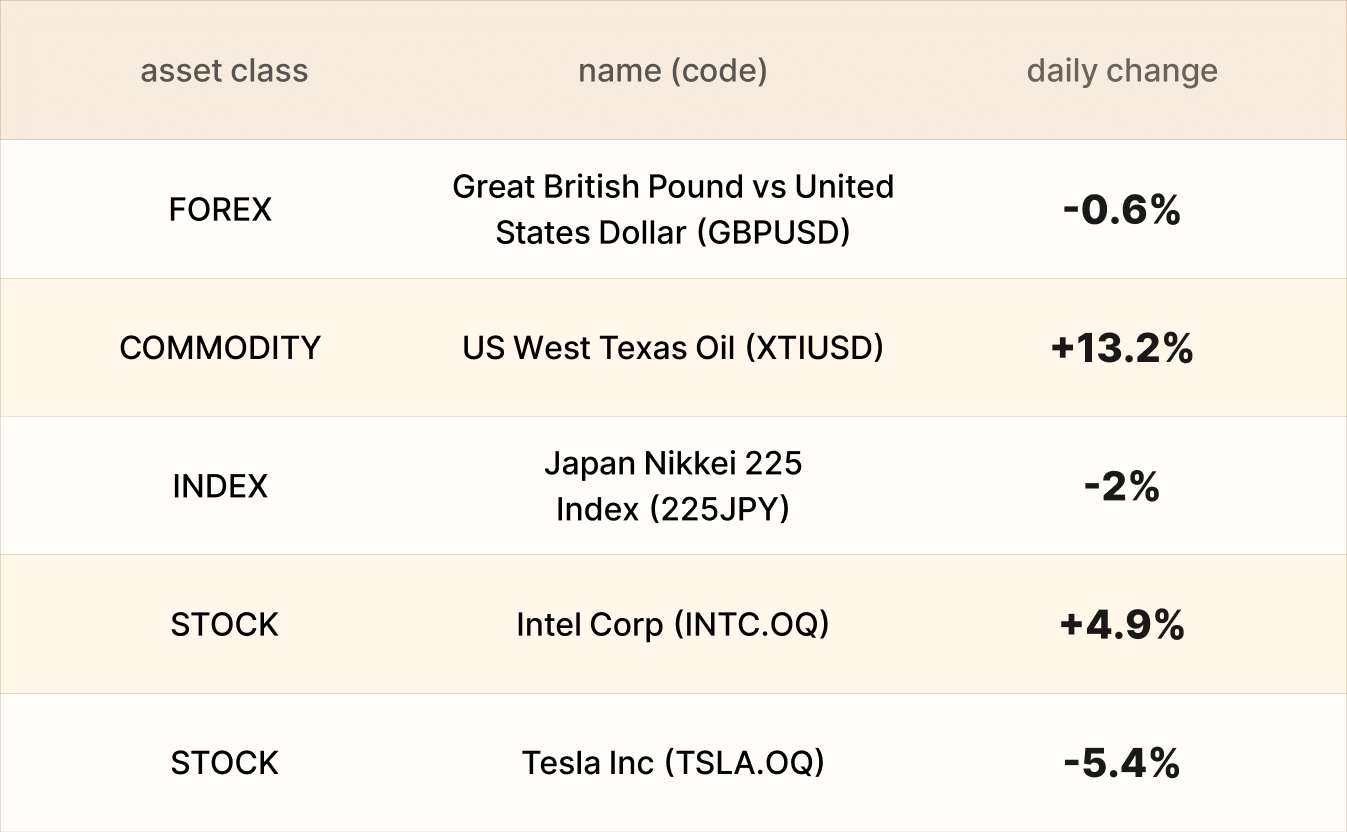Open Tesla Inc (TSLA.OQ) entry
Viewport: 1347px width, 832px height.
click(x=673, y=763)
